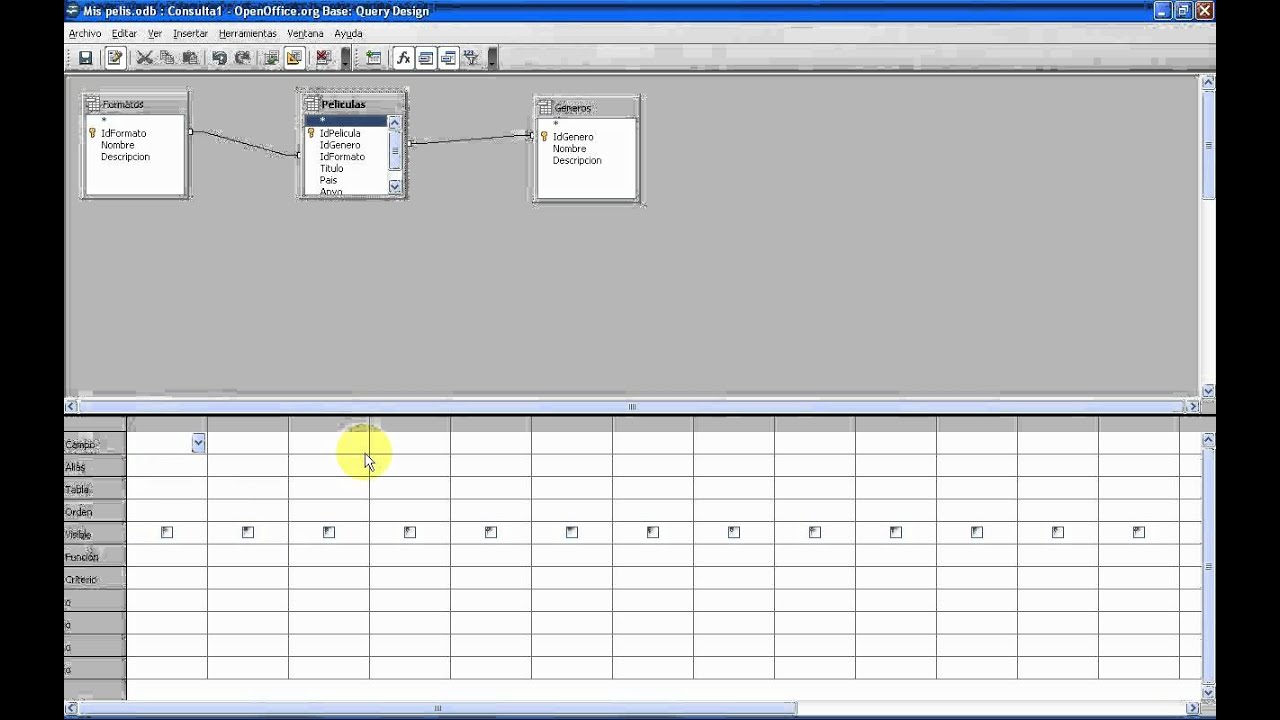
Task: Select the Campo row header
Action: [x=95, y=444]
